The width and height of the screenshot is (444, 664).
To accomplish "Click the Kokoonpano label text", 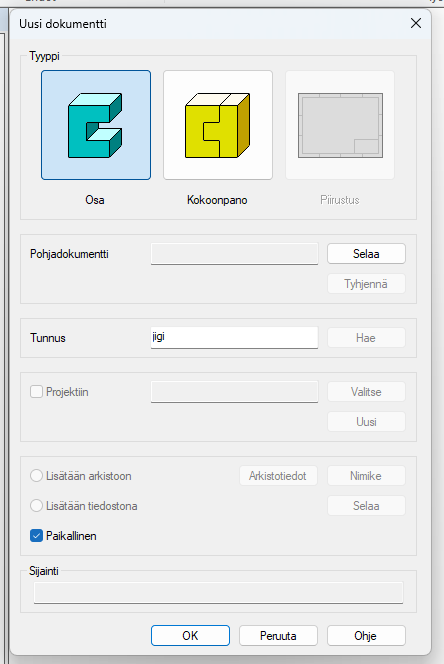I will [217, 200].
